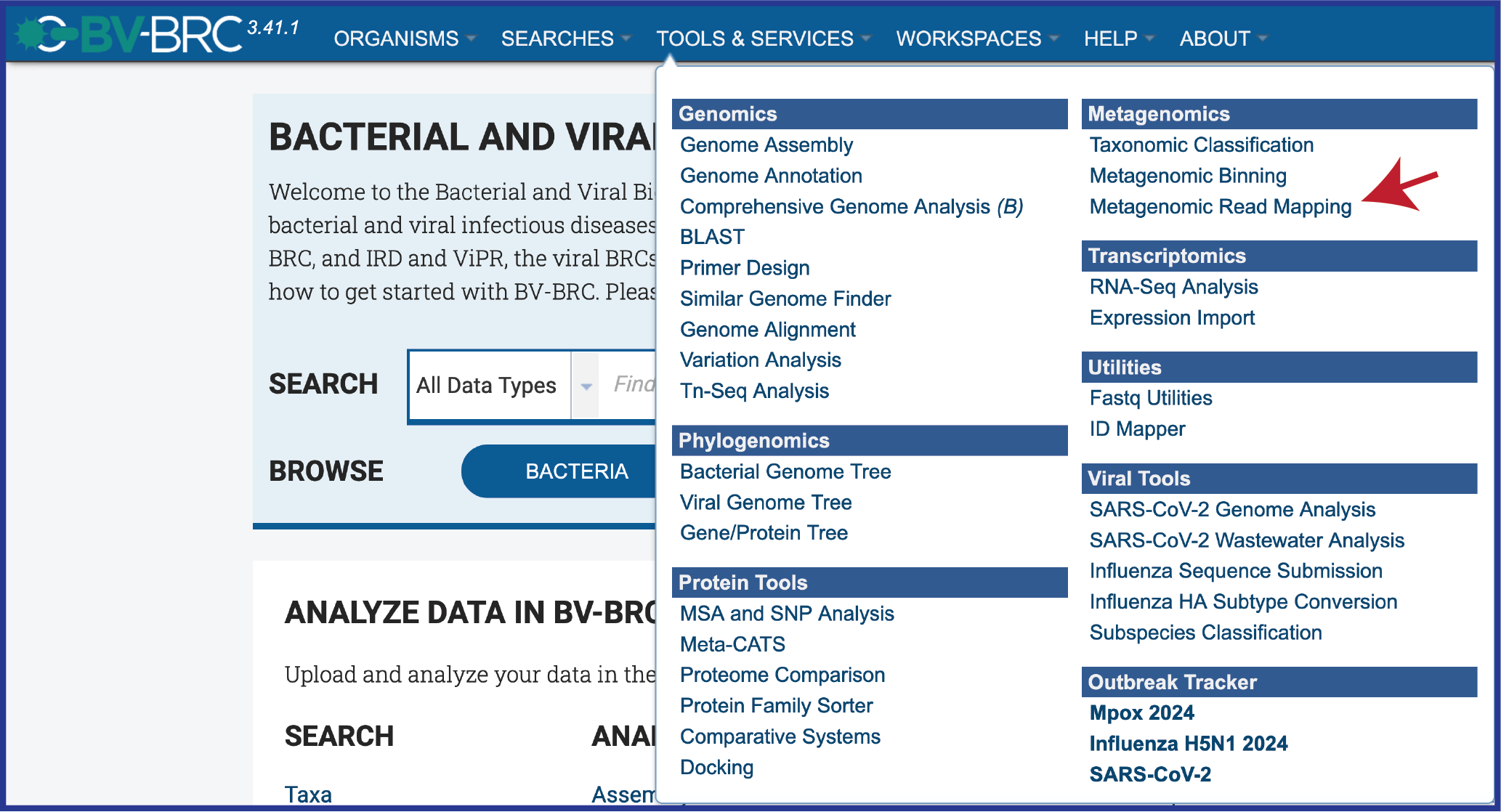Viewport: 1501px width, 812px height.
Task: Open Taxonomic Classification service
Action: coord(1202,145)
